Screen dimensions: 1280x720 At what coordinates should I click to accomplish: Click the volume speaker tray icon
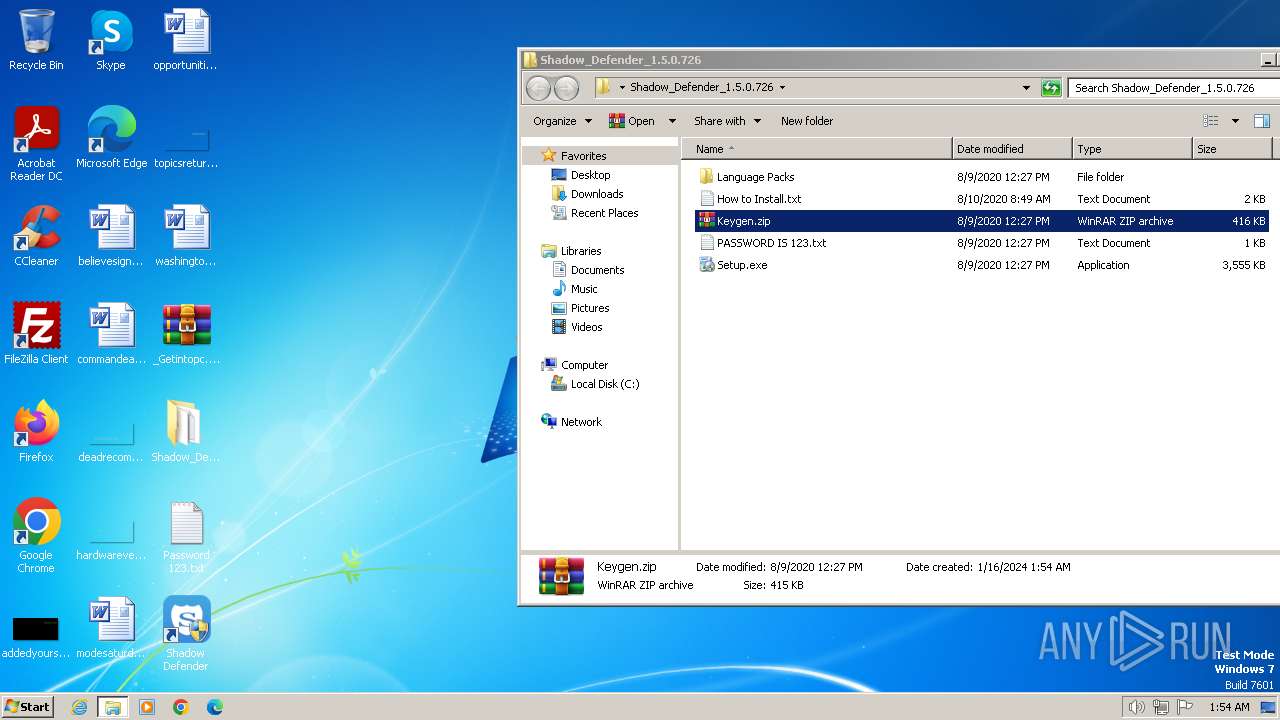tap(1136, 707)
